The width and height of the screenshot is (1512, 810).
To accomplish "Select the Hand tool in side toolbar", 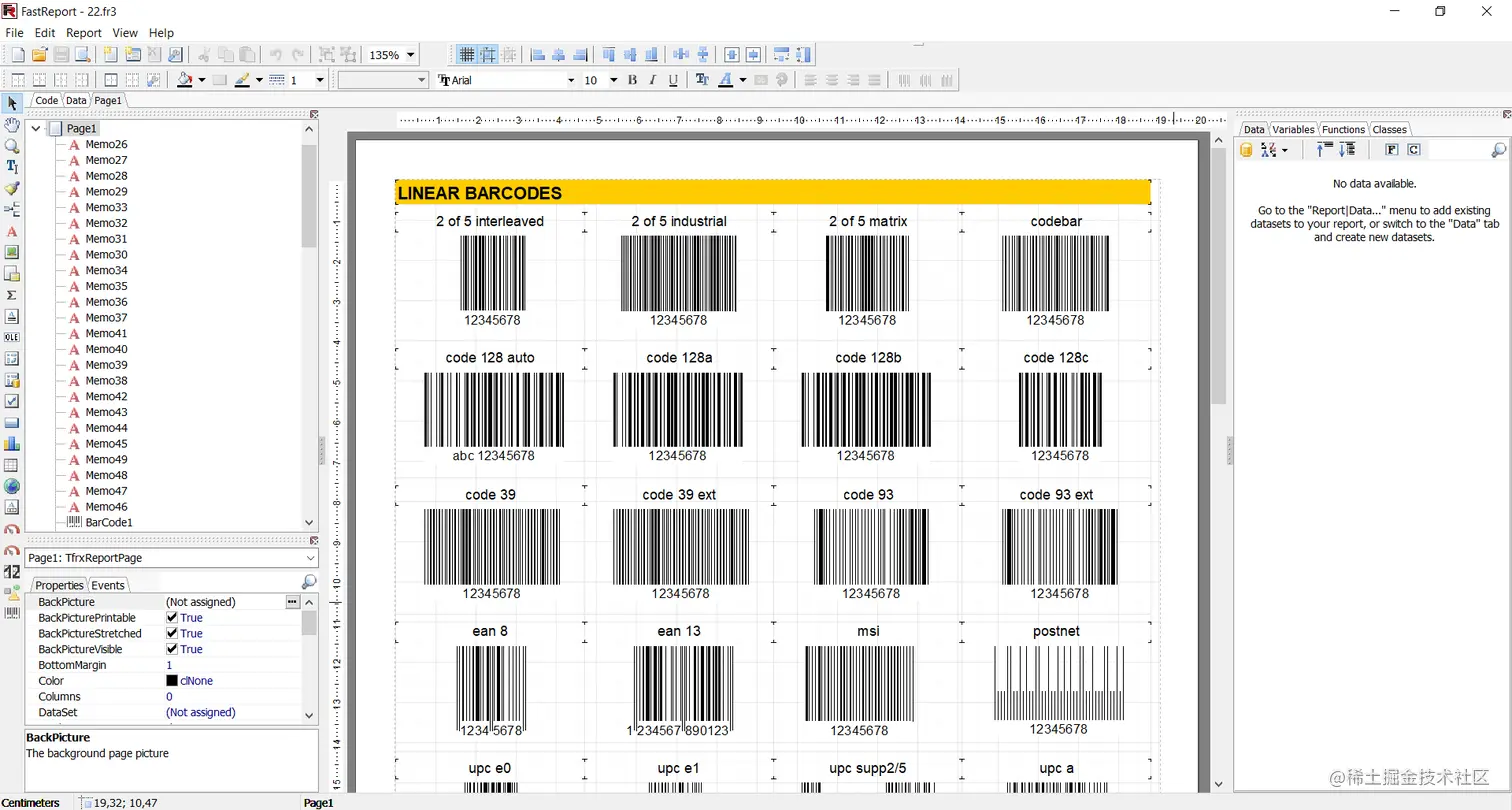I will [x=12, y=124].
